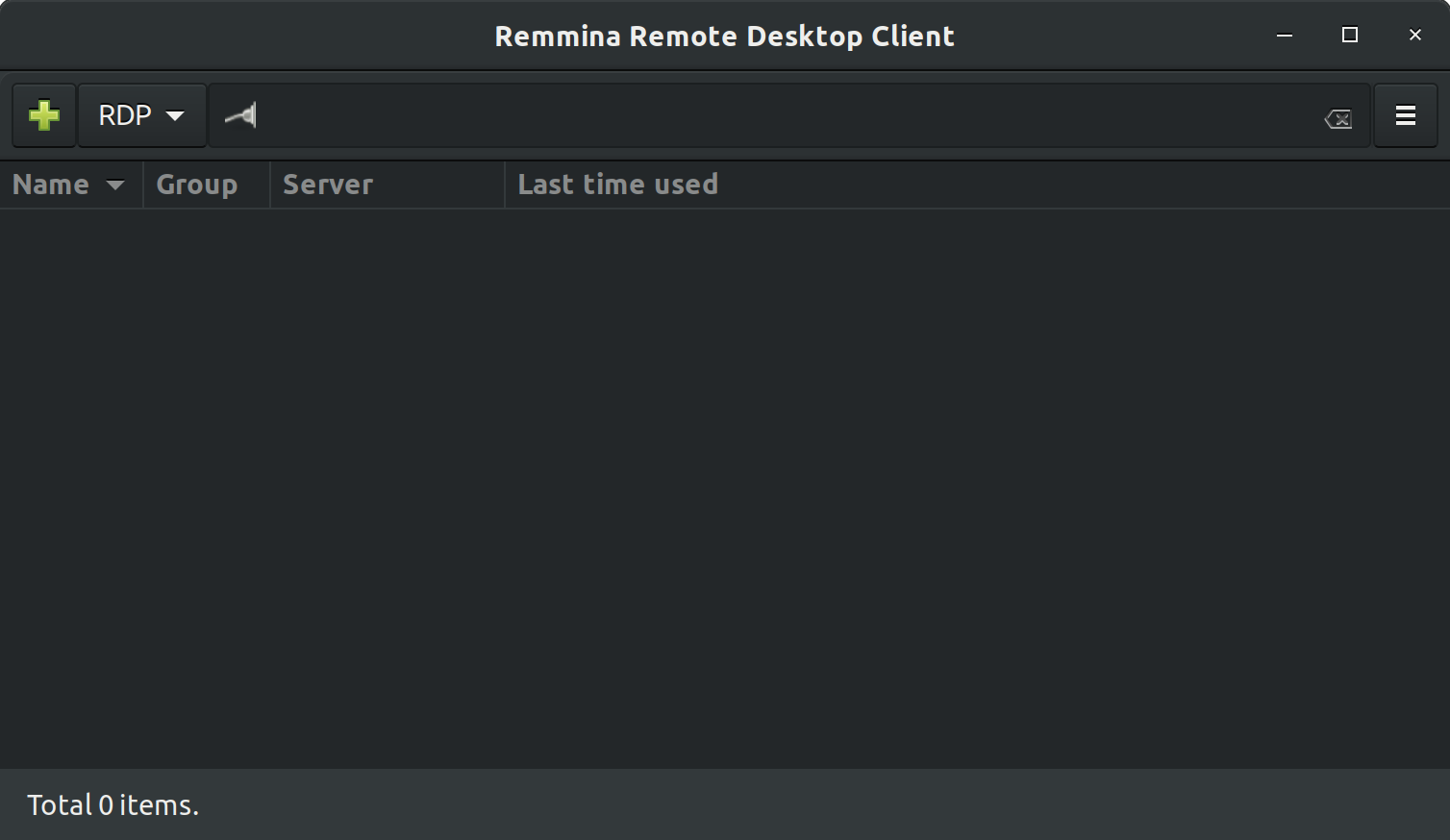Sort by Last time used column
This screenshot has width=1450, height=840.
(x=977, y=185)
